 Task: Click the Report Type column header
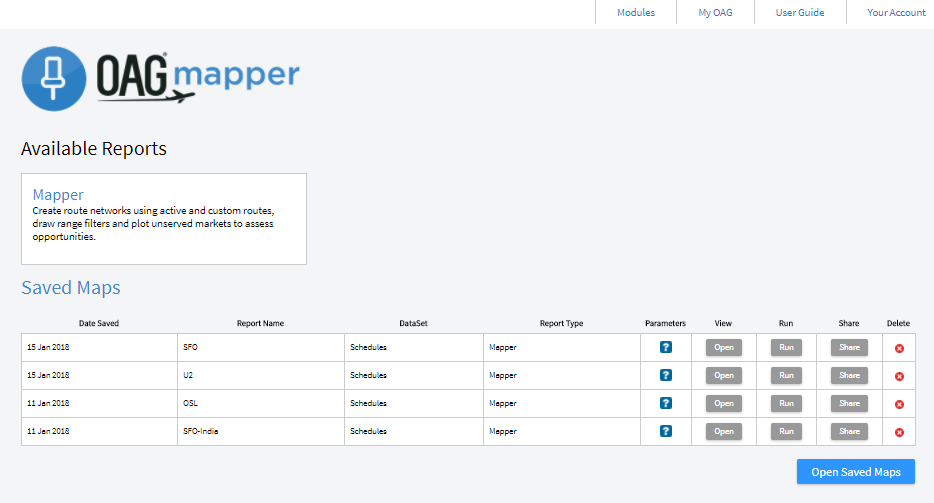click(561, 323)
